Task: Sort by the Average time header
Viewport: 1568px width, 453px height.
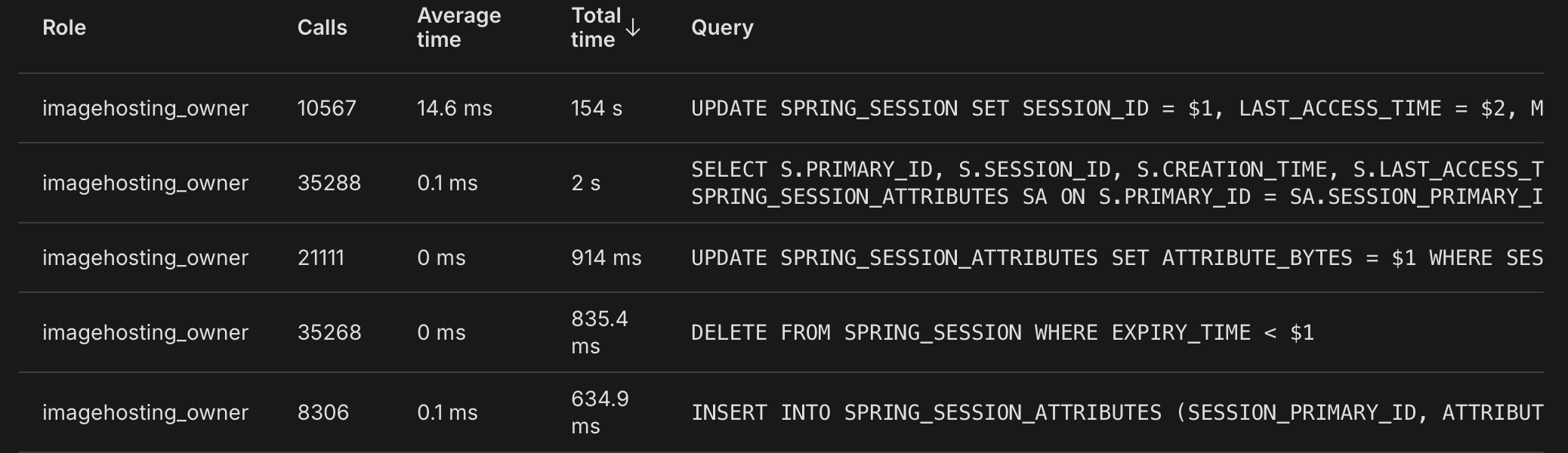Action: 458,28
